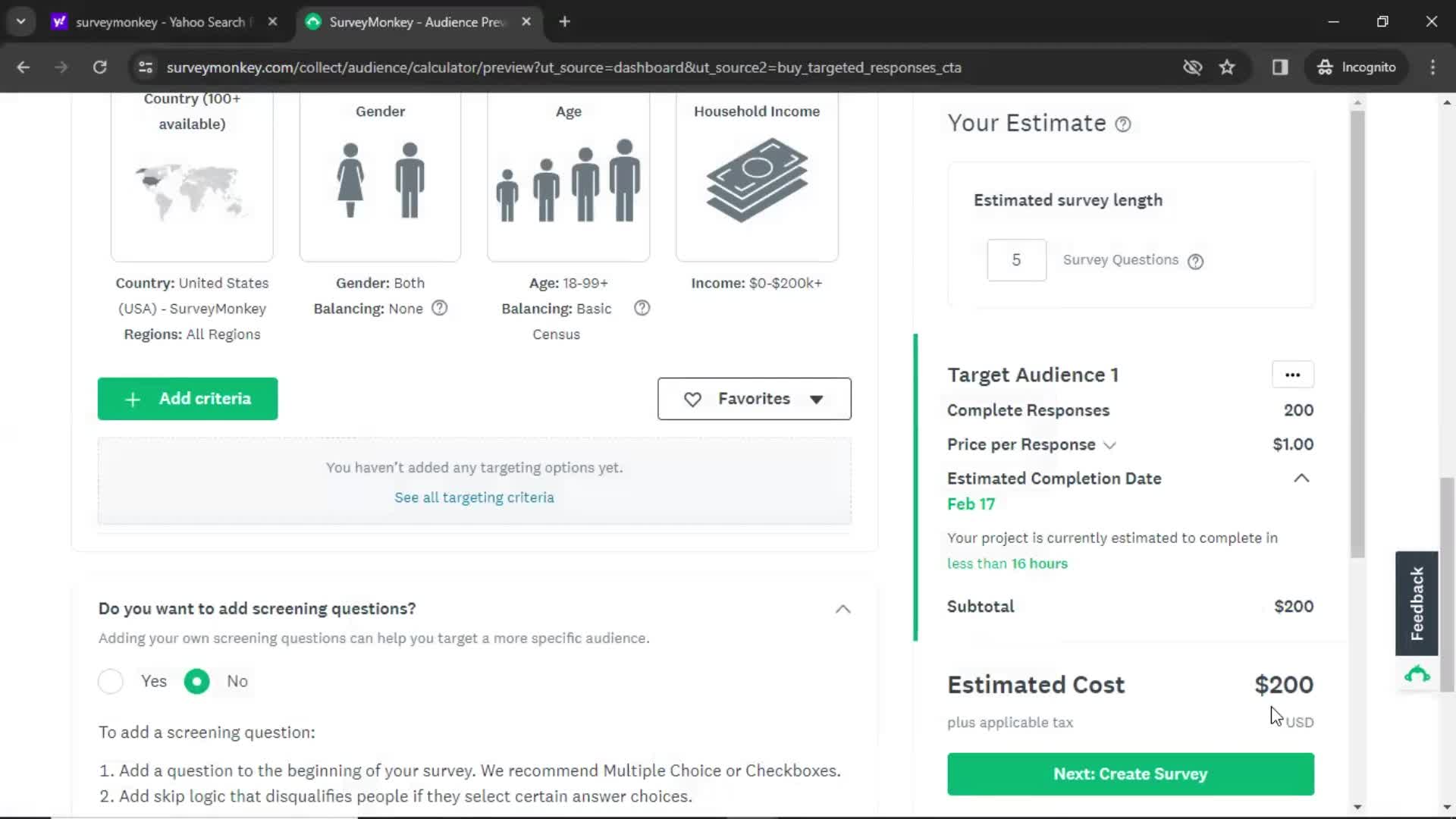1456x819 pixels.
Task: Click the Target Audience 1 options icon
Action: [1292, 374]
